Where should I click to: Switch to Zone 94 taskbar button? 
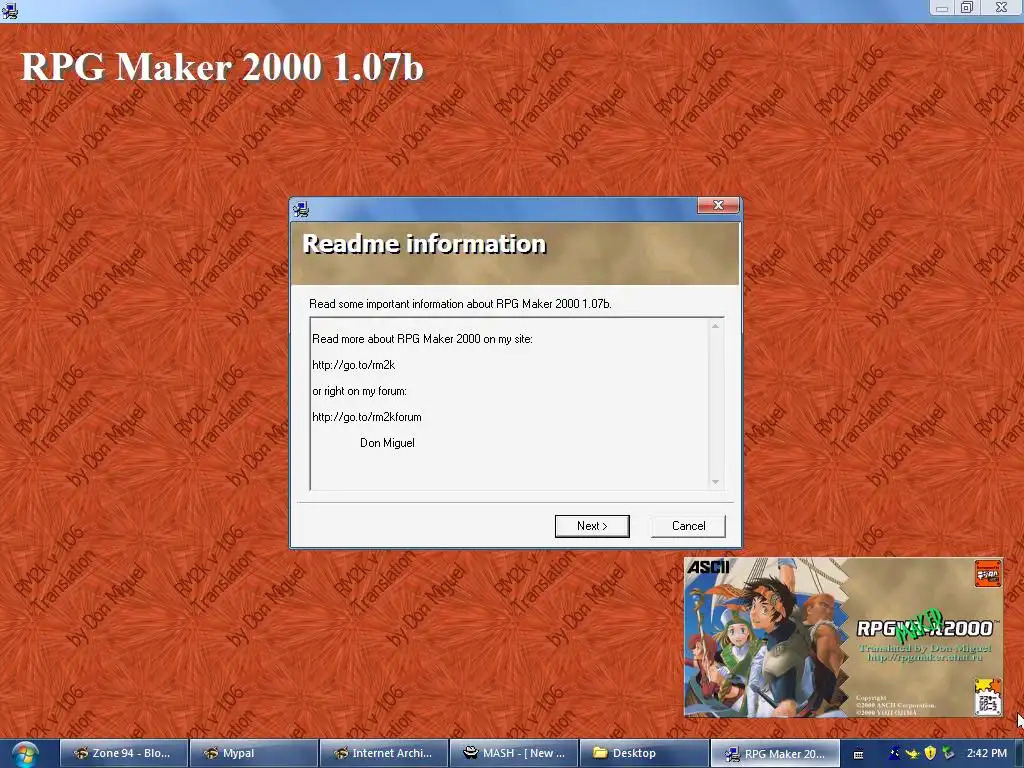pos(123,753)
